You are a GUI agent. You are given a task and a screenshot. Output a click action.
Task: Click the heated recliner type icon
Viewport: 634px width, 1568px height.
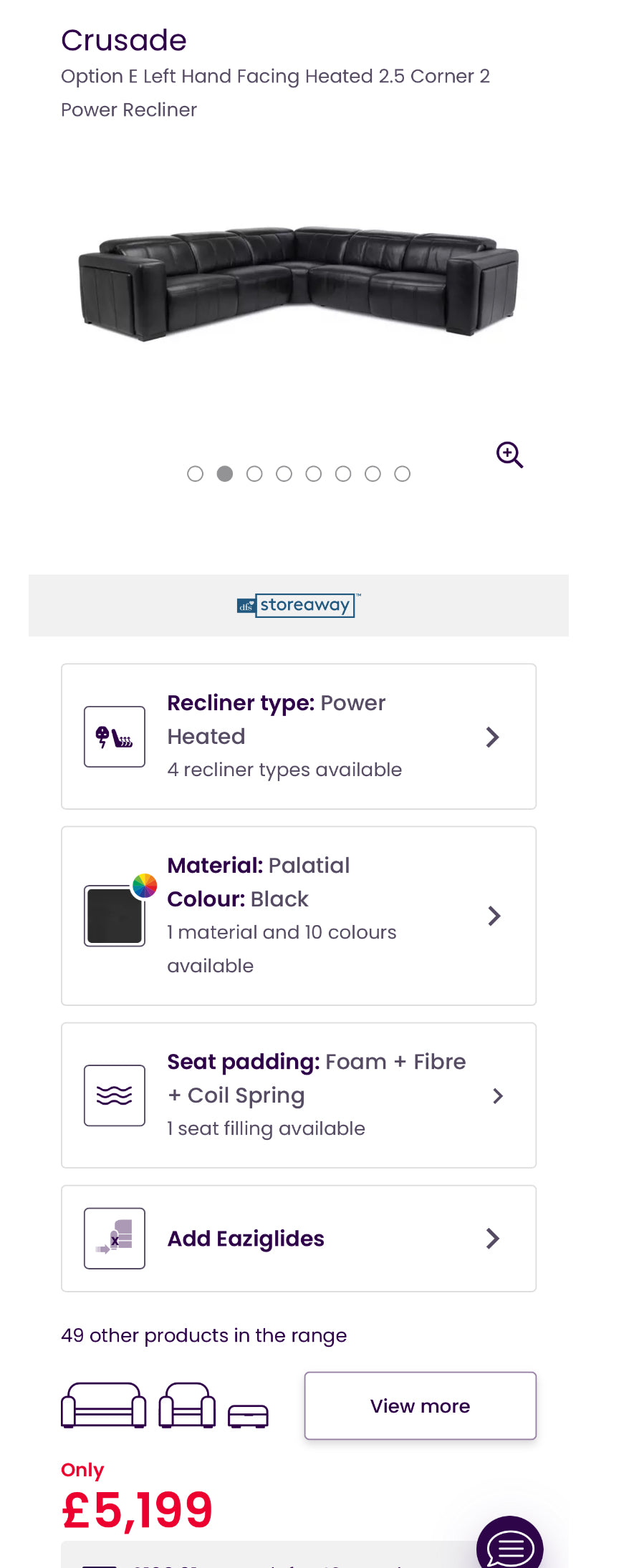tap(115, 737)
